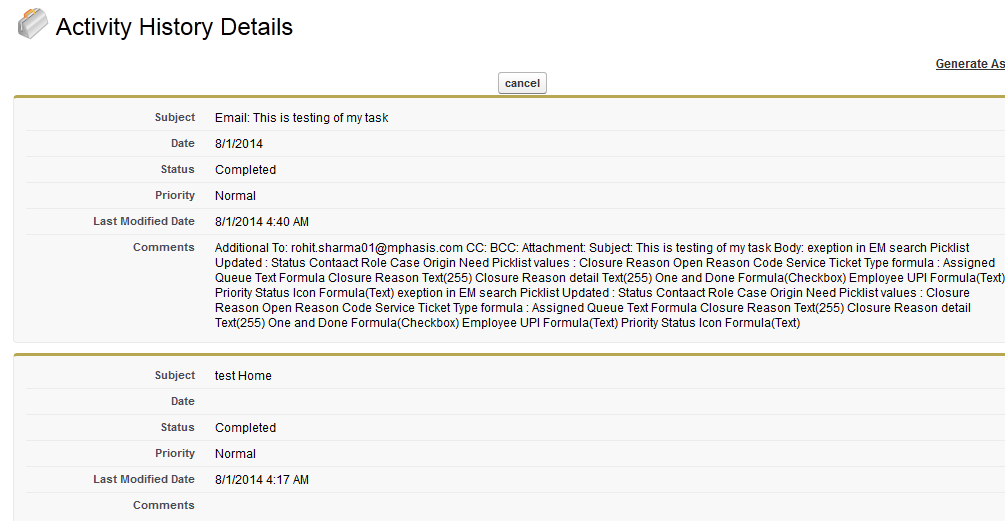Click the empty Date label under 'test Home'

pos(182,402)
